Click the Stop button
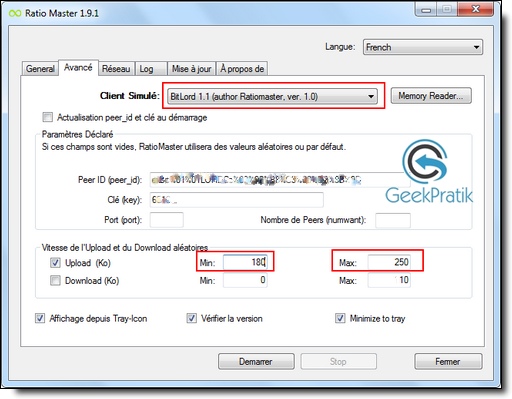This screenshot has width=512, height=399. 338,362
